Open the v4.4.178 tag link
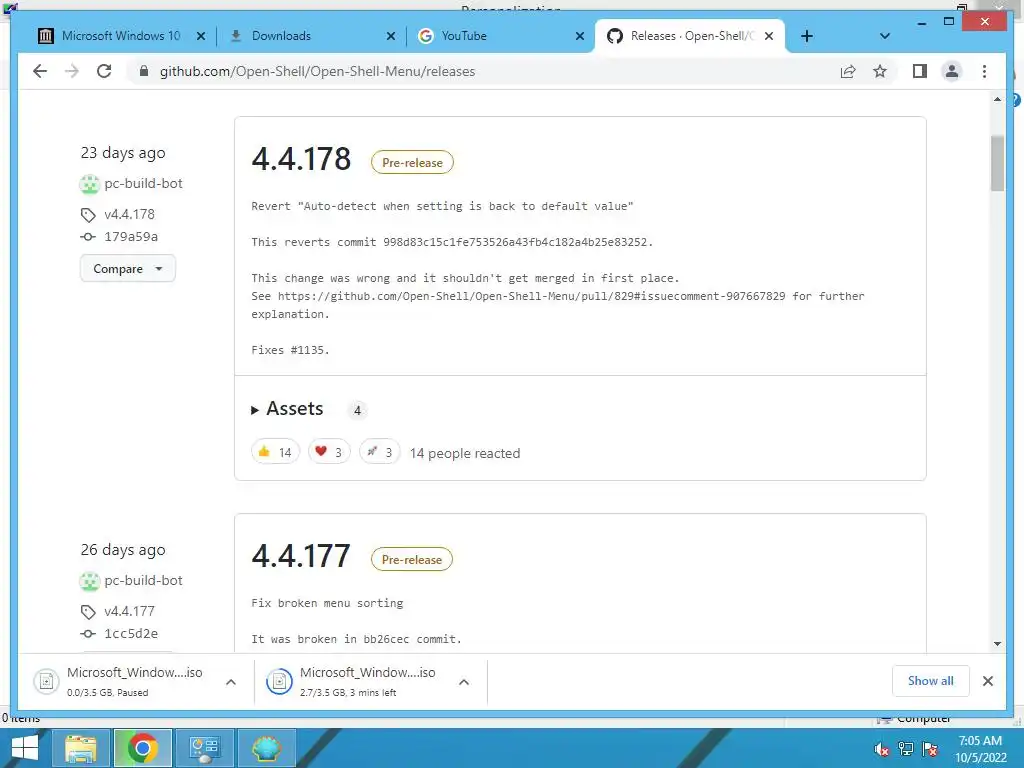Screen dimensions: 1024x768 pos(129,214)
